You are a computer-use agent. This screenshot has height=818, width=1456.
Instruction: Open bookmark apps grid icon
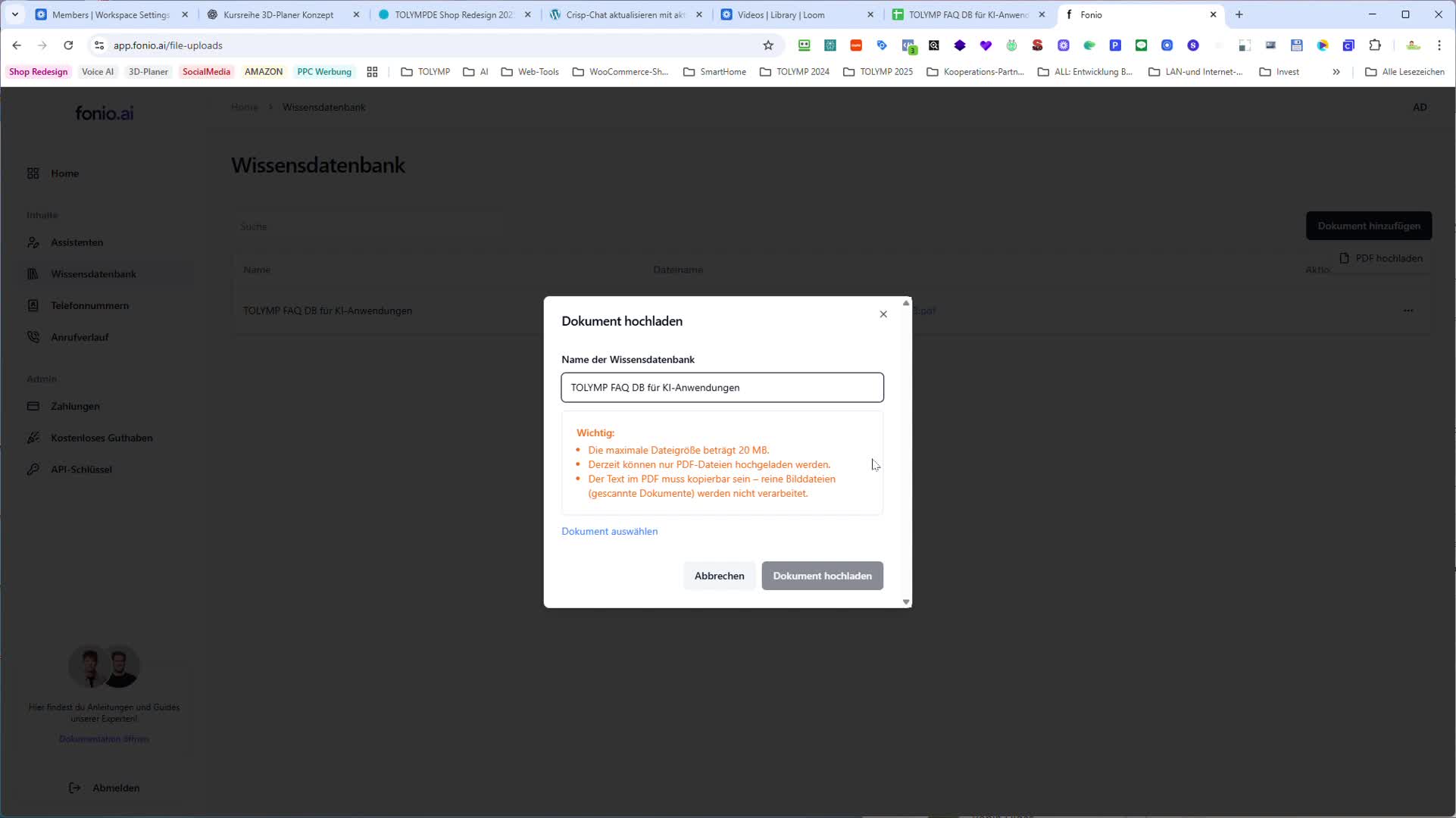click(x=372, y=72)
